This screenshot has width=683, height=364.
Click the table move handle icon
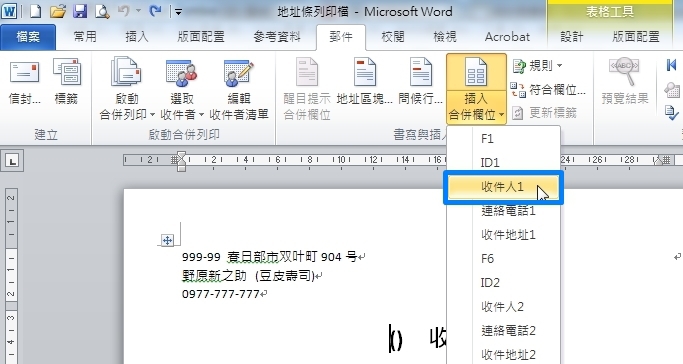coord(167,240)
